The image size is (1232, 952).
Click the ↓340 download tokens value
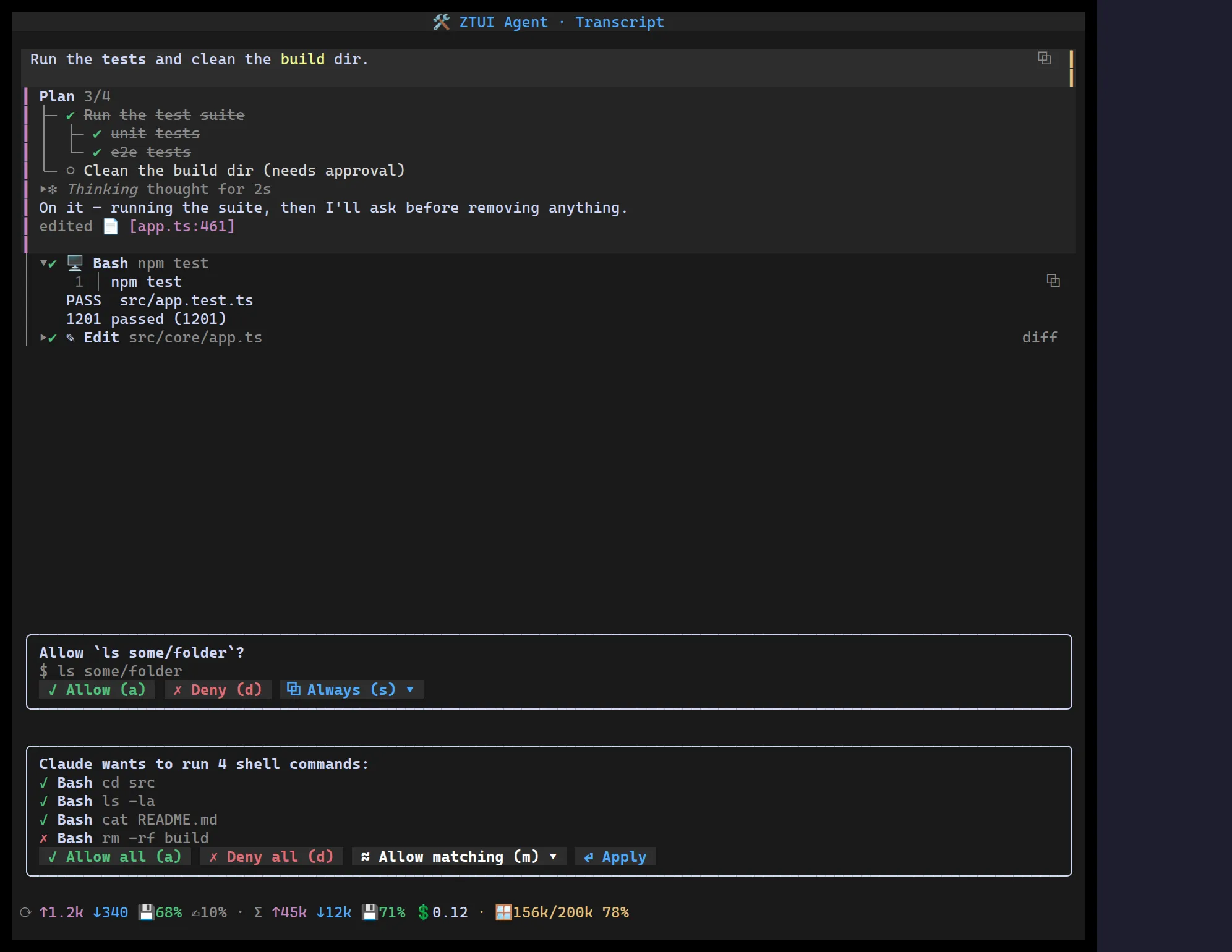click(x=111, y=912)
